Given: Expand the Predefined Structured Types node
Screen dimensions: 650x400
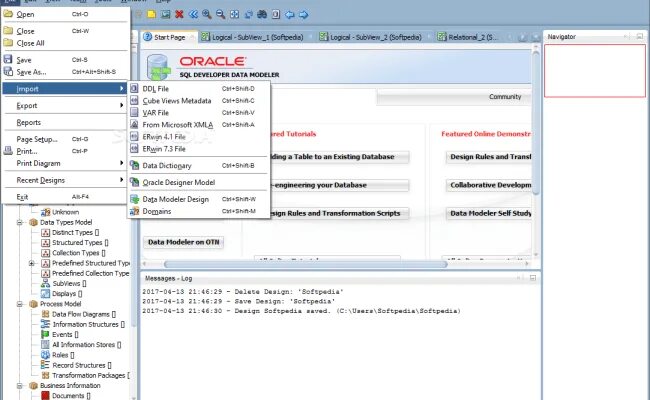Looking at the screenshot, I should coord(32,263).
